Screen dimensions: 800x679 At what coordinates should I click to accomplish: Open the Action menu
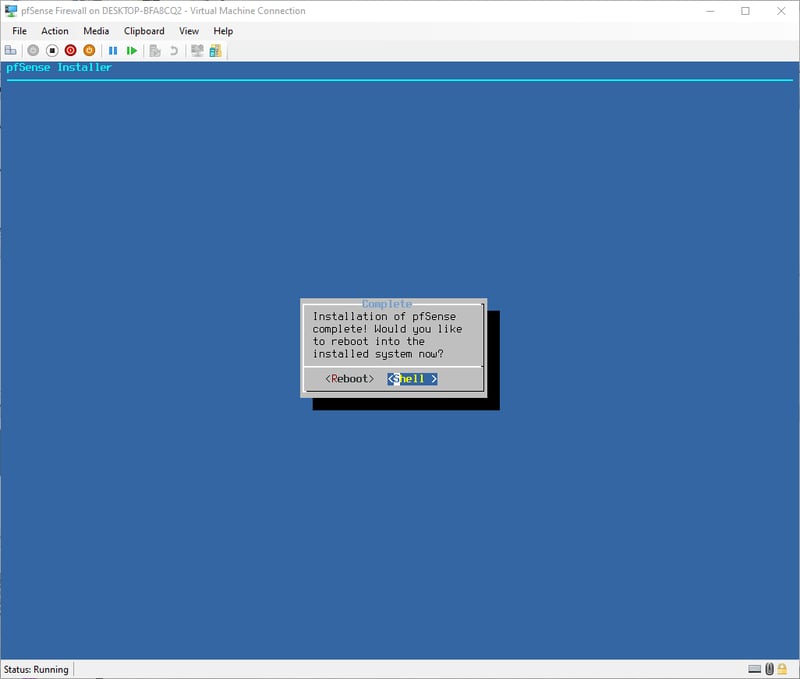(55, 31)
